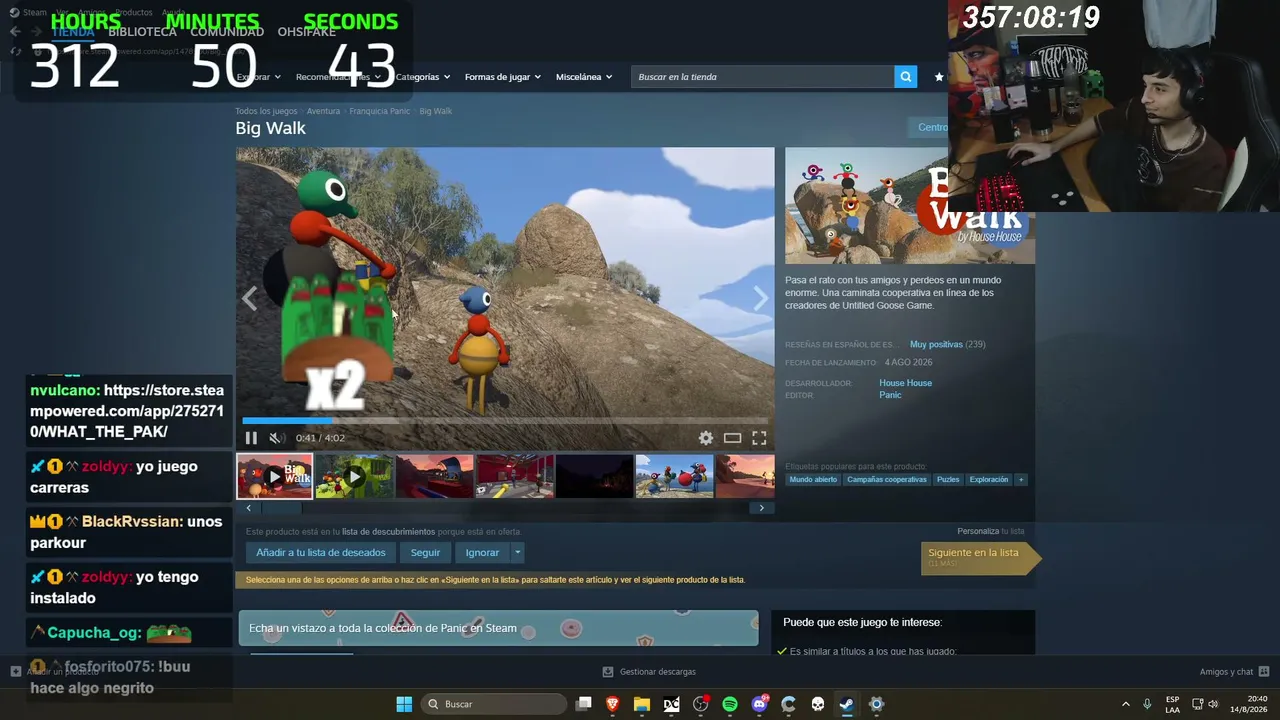Click the Ignorar button
Viewport: 1280px width, 720px height.
tap(482, 552)
